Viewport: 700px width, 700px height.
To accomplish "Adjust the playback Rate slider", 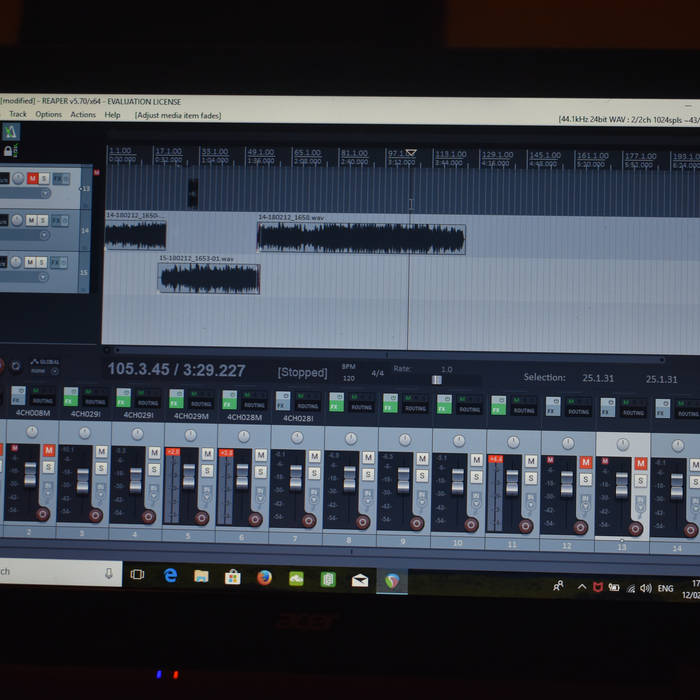I will coord(436,380).
